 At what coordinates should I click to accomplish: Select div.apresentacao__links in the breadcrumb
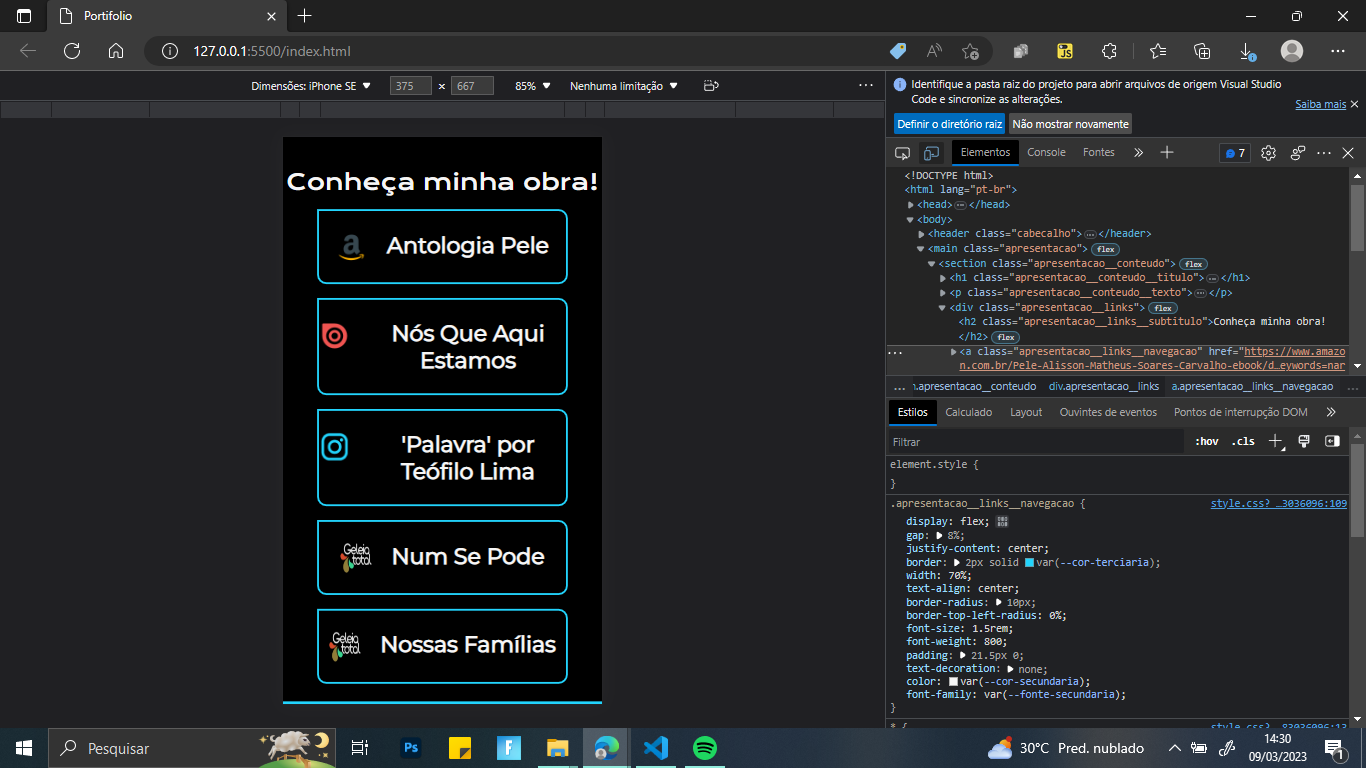click(1104, 386)
